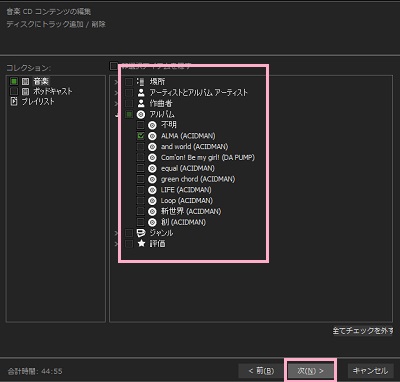Screen dimensions: 400x382
Task: Check the 場所 checkbox
Action: tap(129, 82)
